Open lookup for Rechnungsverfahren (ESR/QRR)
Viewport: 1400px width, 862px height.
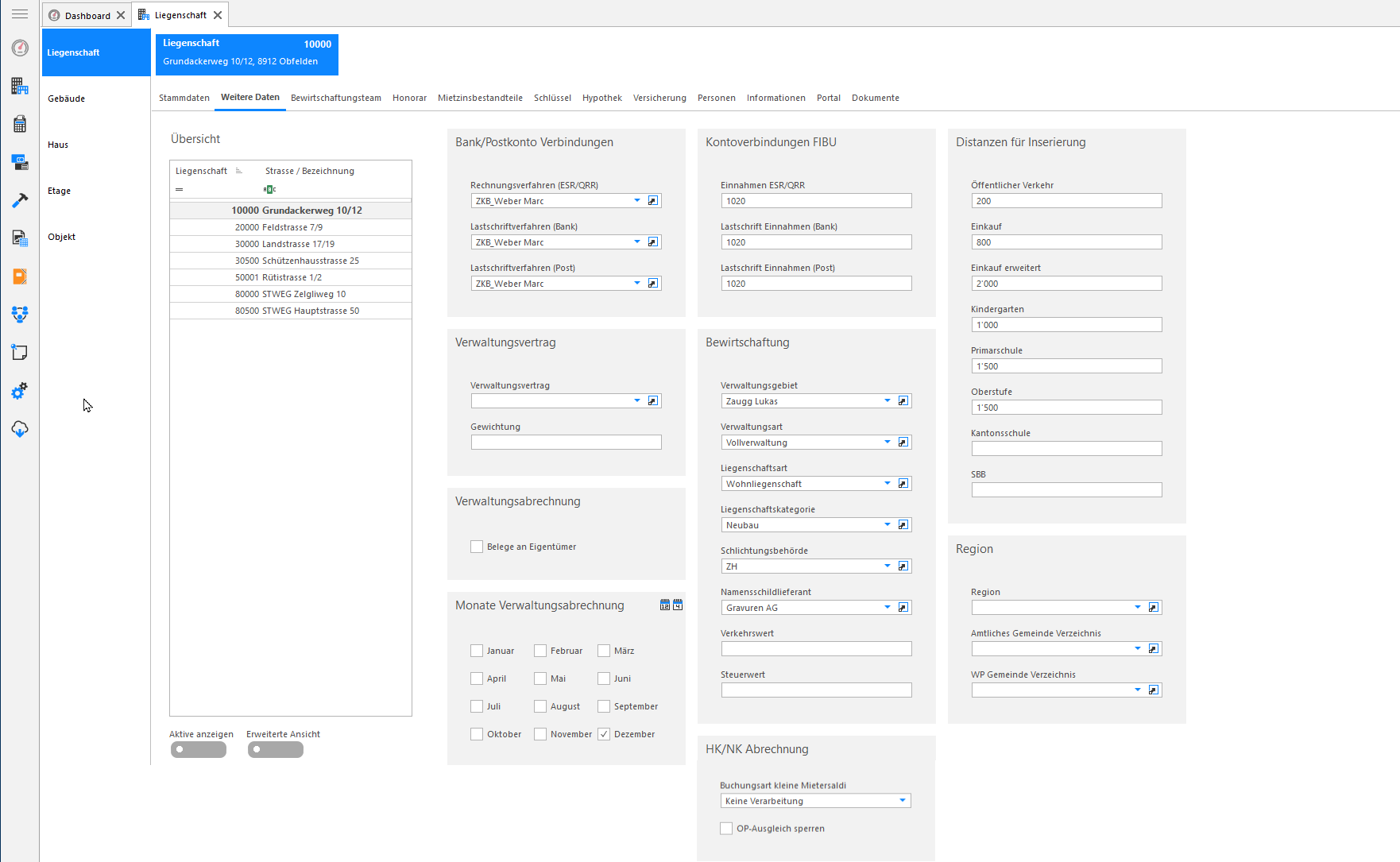(x=653, y=201)
